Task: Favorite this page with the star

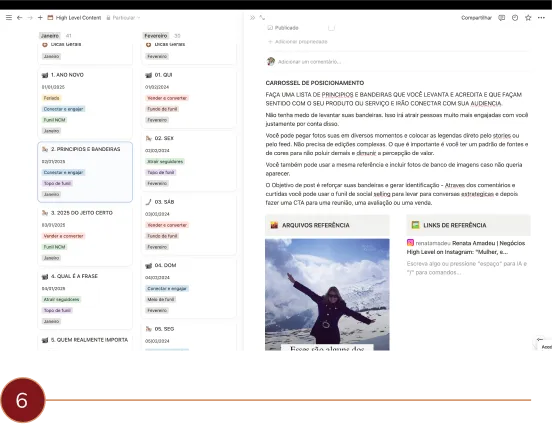Action: 528,18
